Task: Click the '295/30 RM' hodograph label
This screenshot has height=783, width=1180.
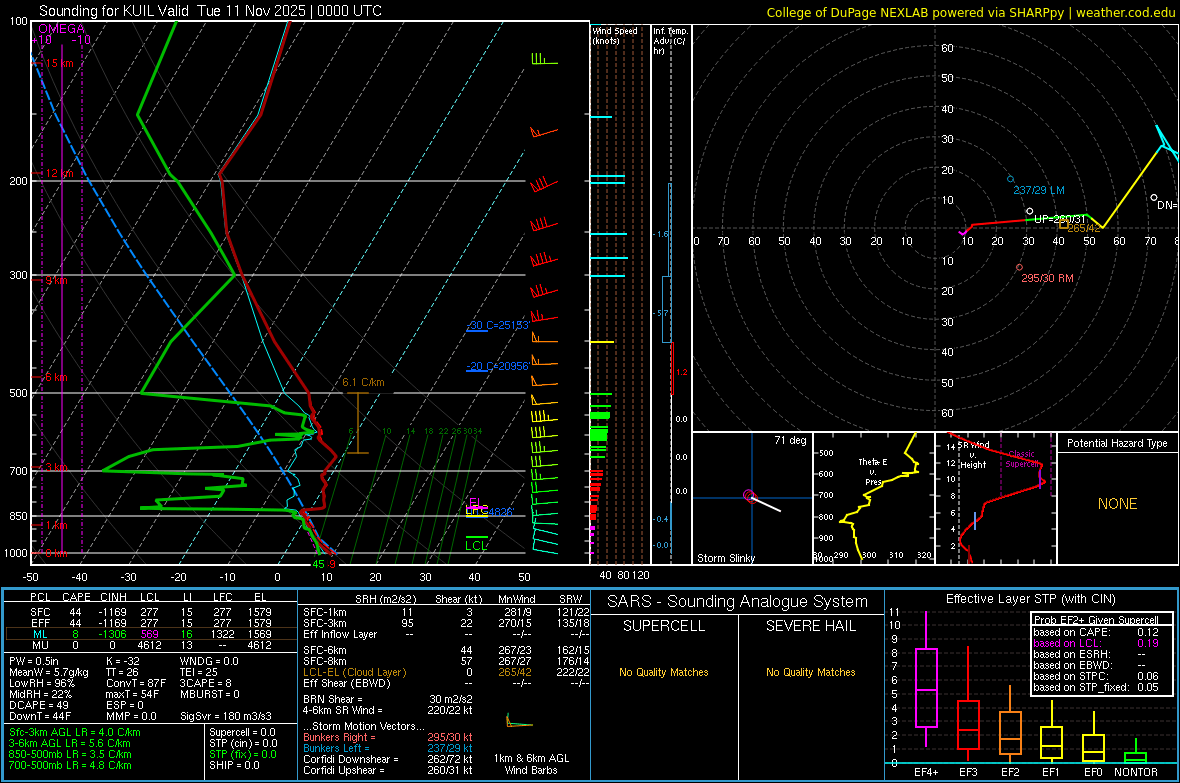Action: coord(1047,279)
